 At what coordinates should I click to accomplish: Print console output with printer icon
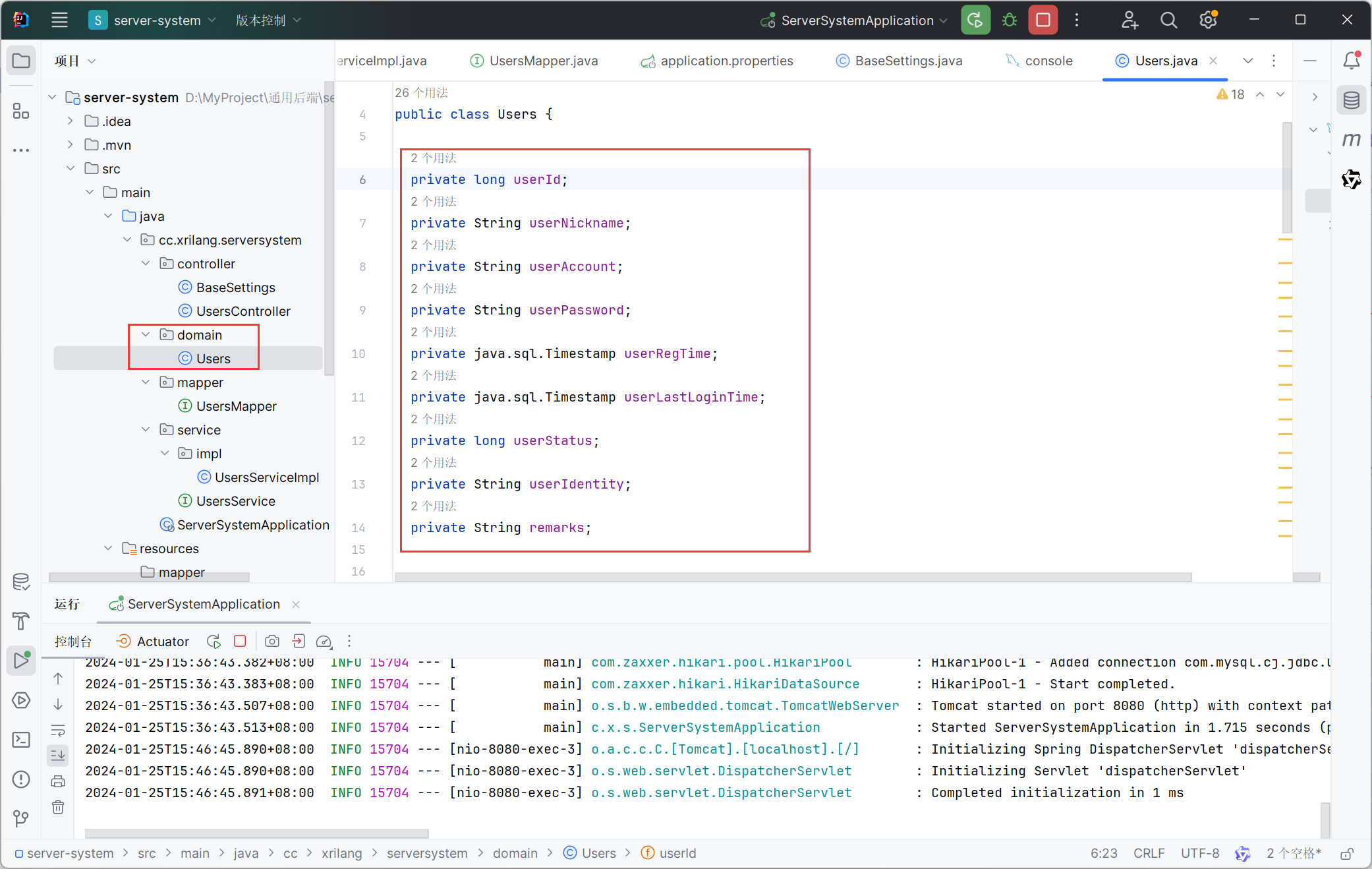(x=58, y=782)
